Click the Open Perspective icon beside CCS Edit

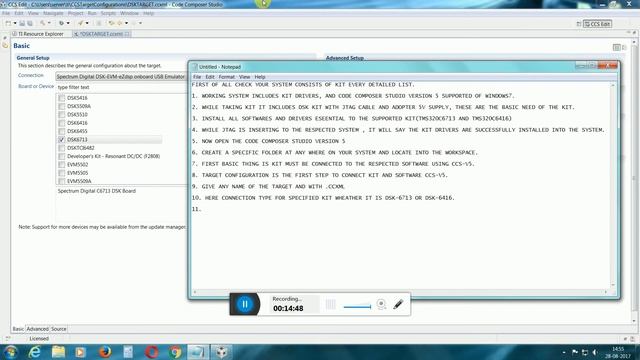pos(578,24)
